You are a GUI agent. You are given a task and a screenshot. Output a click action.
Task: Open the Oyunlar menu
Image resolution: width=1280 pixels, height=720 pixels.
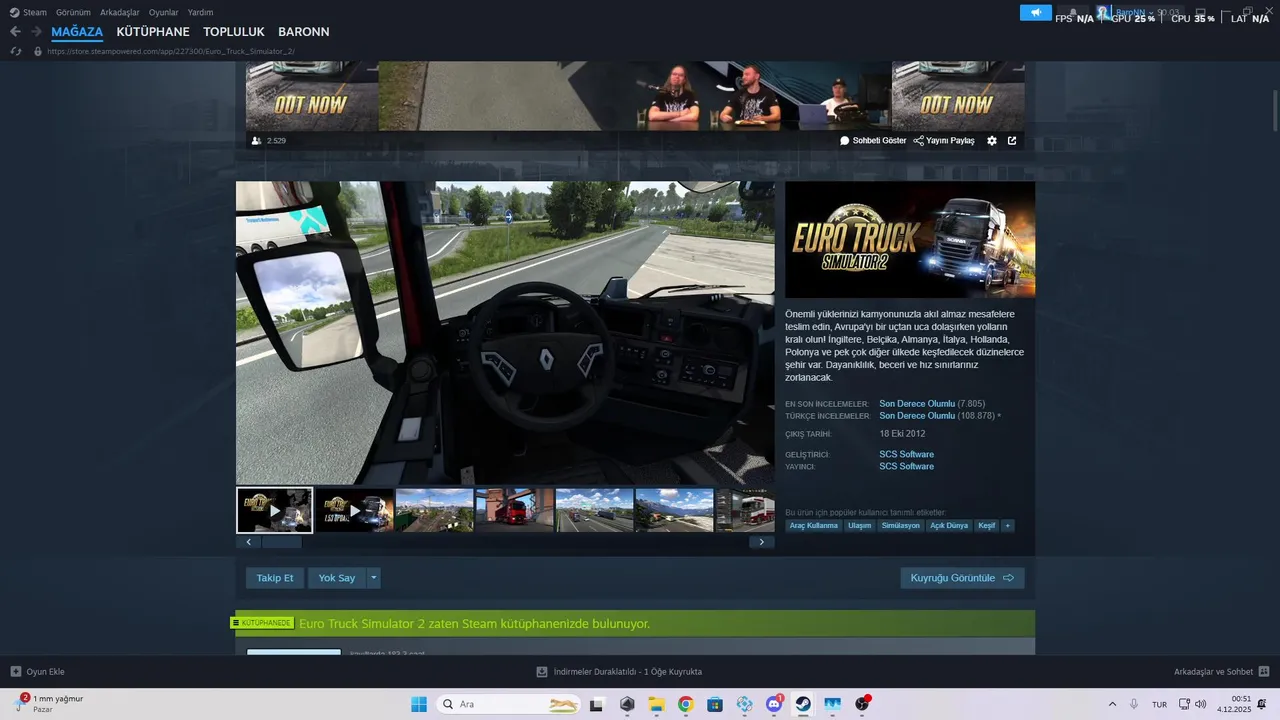[164, 13]
